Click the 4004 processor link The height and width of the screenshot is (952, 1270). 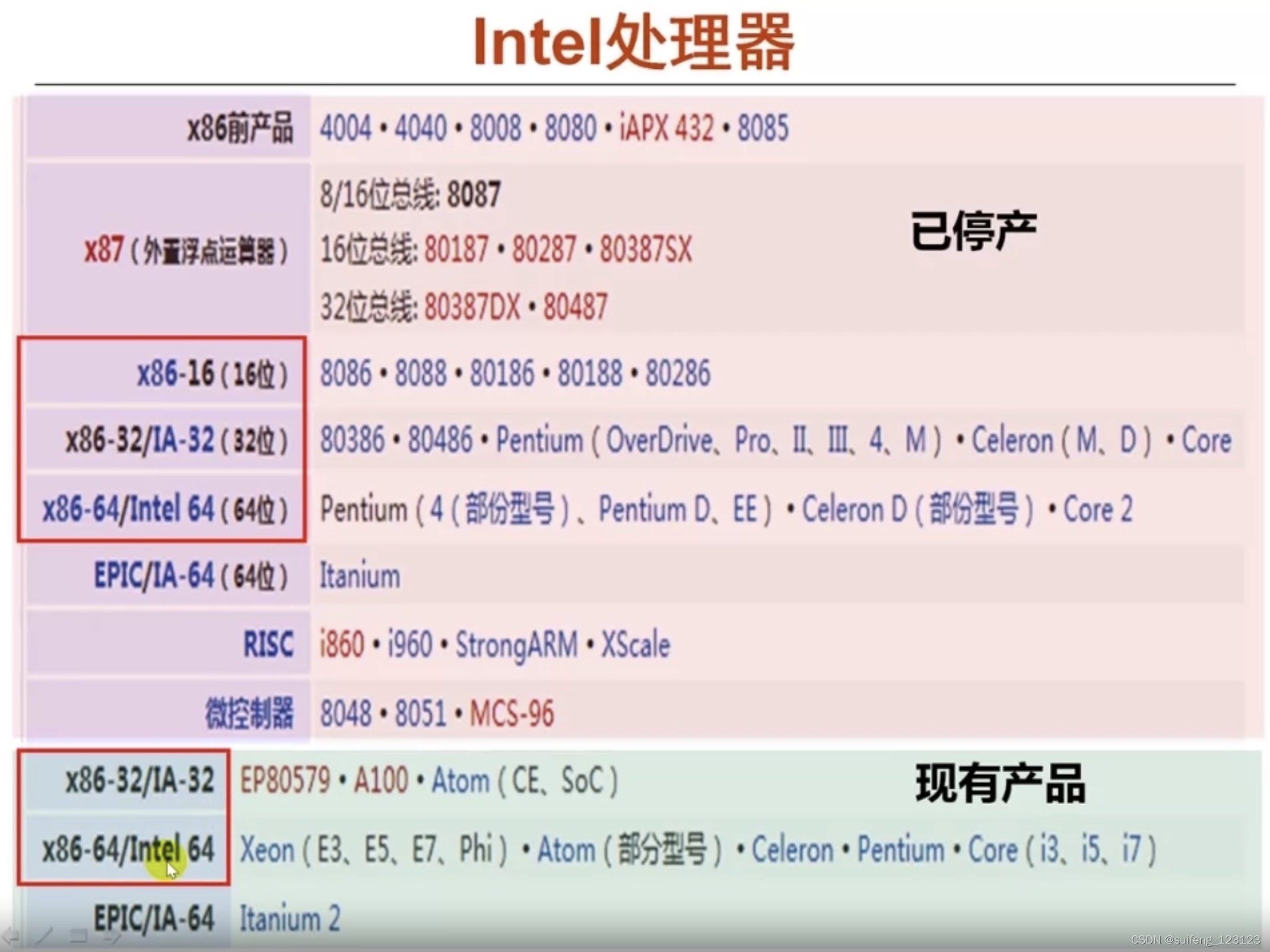tap(345, 128)
